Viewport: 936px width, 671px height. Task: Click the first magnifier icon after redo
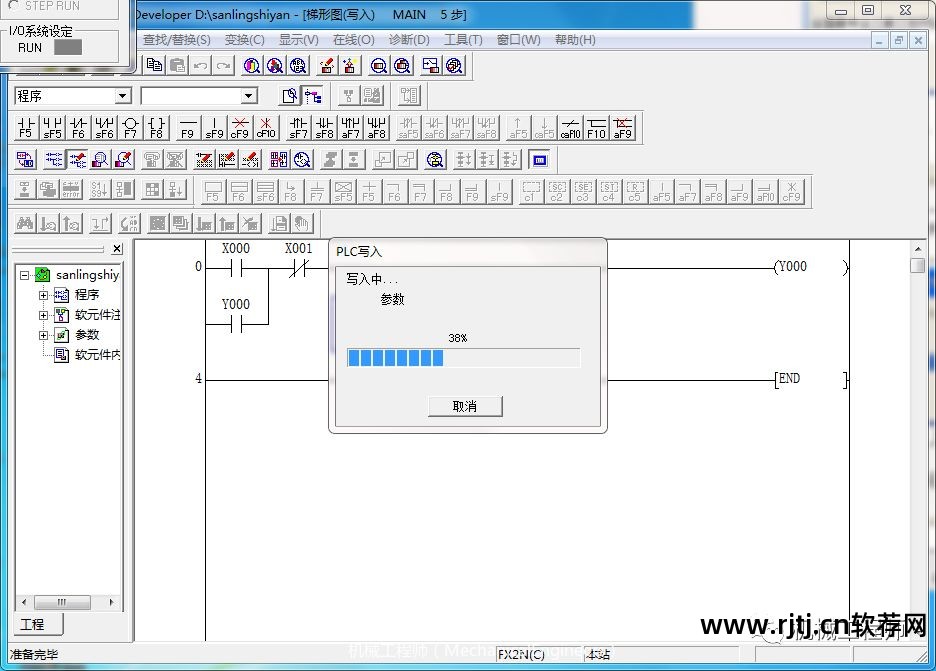pyautogui.click(x=251, y=65)
